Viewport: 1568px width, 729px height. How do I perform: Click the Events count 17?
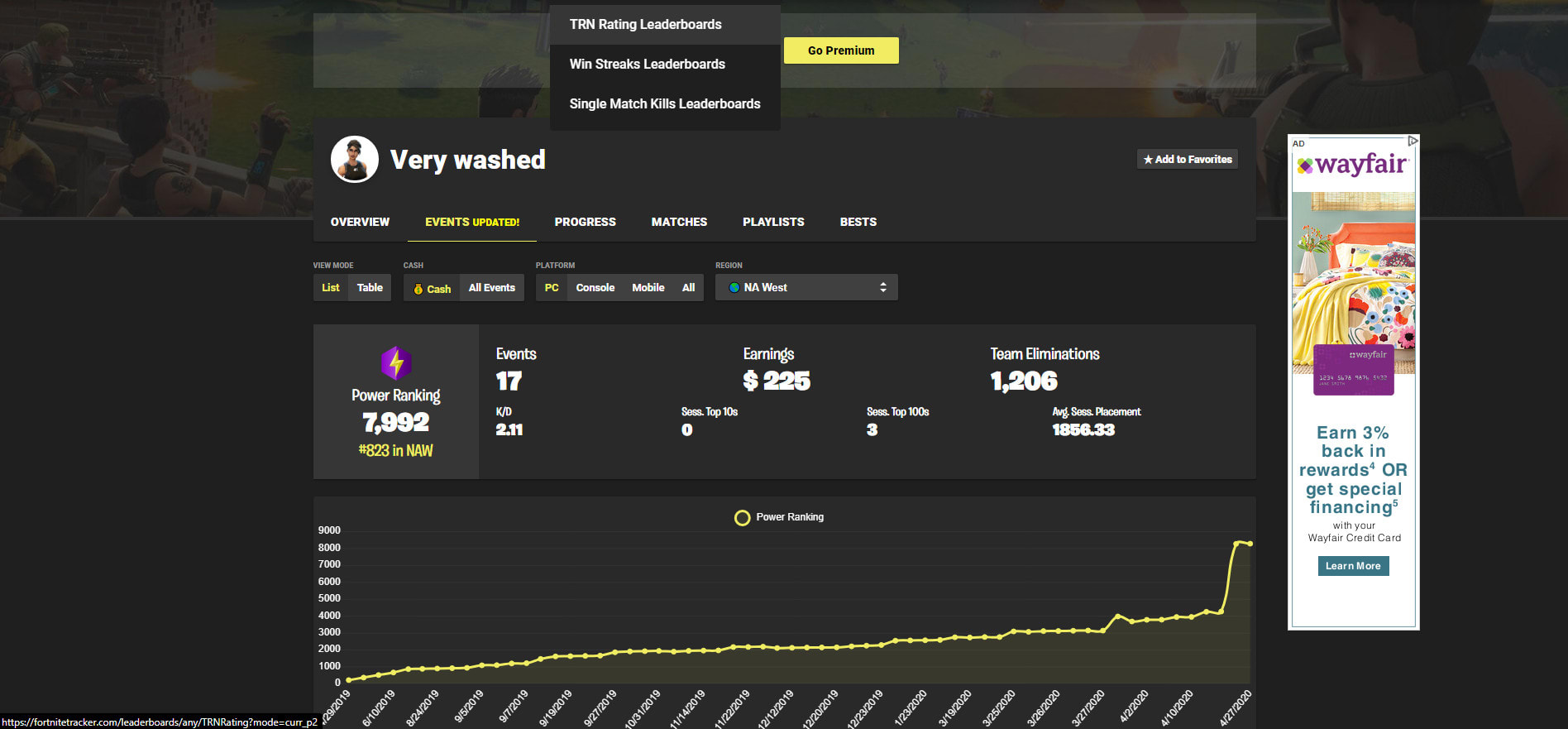[x=509, y=381]
